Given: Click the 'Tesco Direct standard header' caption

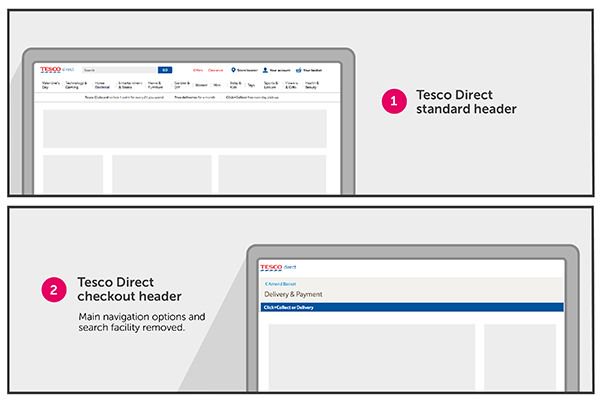Looking at the screenshot, I should pos(466,102).
